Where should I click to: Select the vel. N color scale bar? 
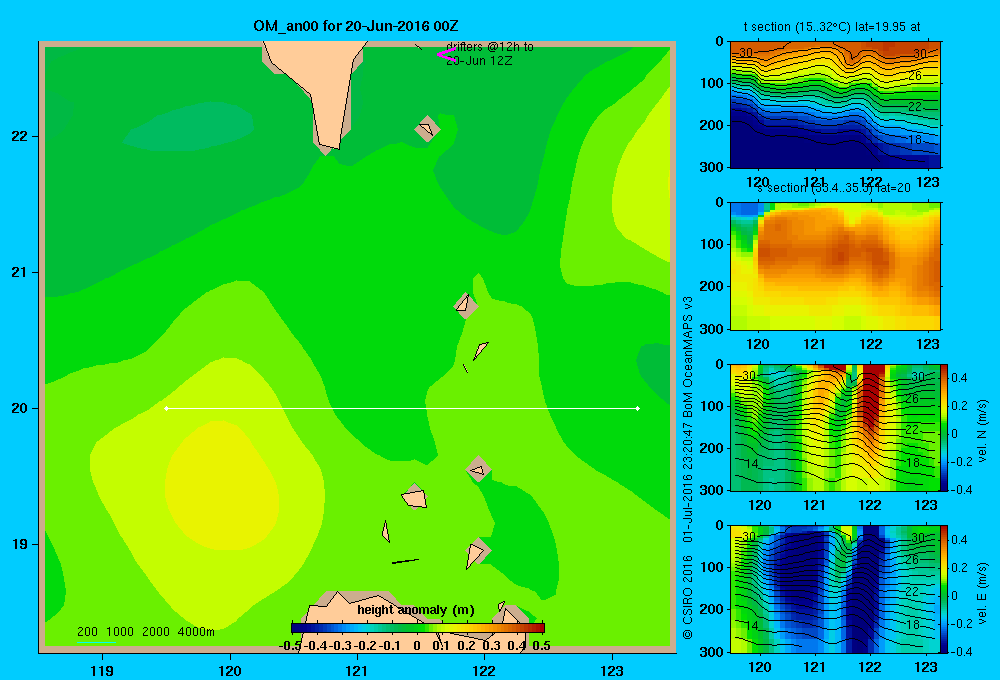coord(944,427)
